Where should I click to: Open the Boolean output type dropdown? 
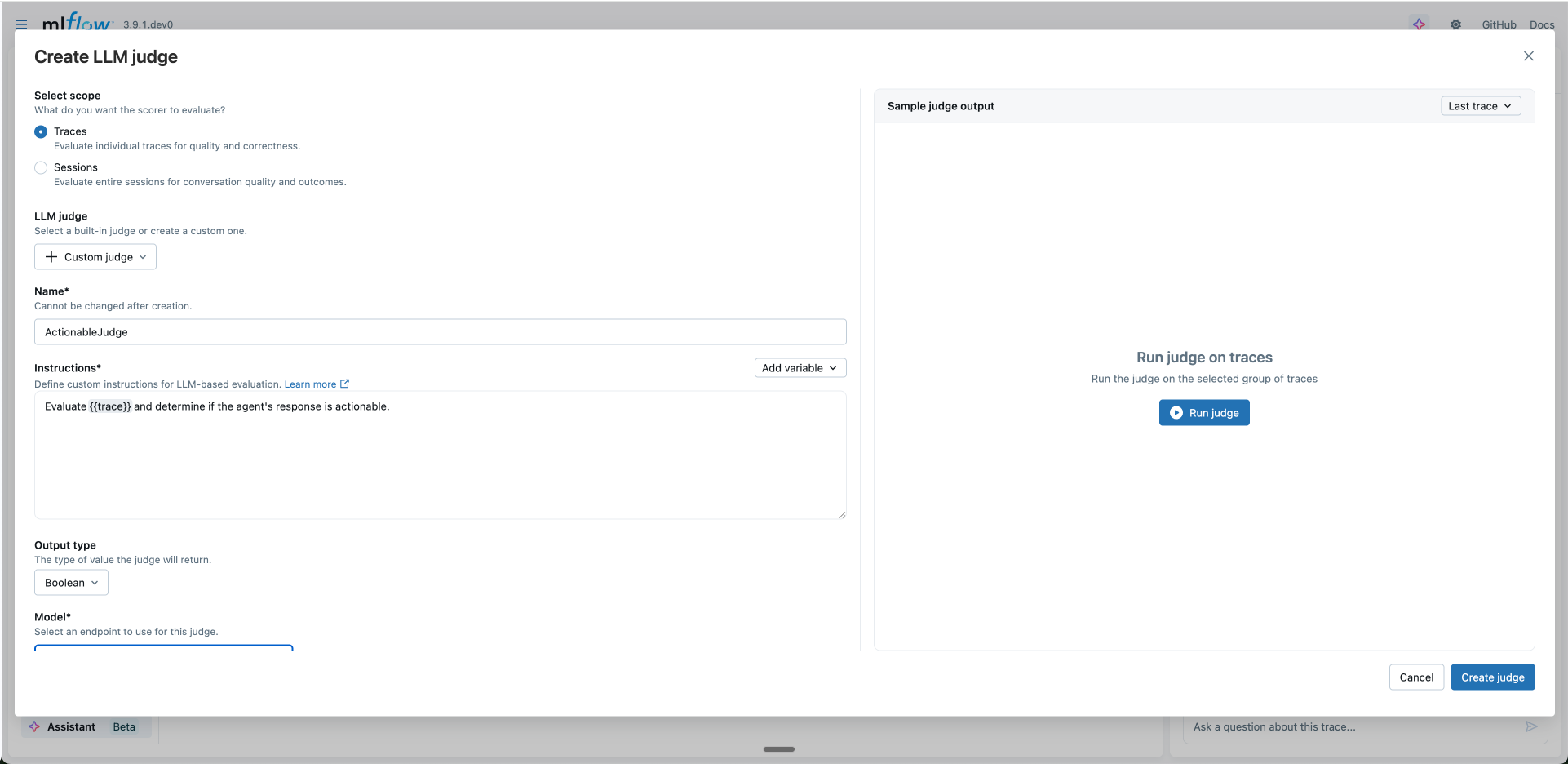point(70,582)
